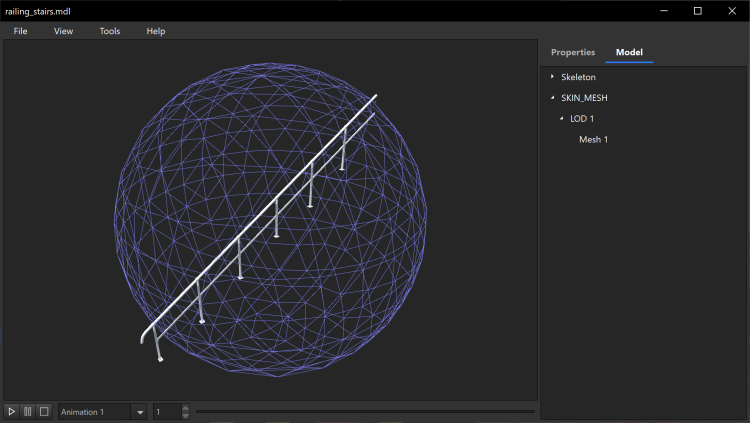750x423 pixels.
Task: Pause the animation playback
Action: point(28,411)
